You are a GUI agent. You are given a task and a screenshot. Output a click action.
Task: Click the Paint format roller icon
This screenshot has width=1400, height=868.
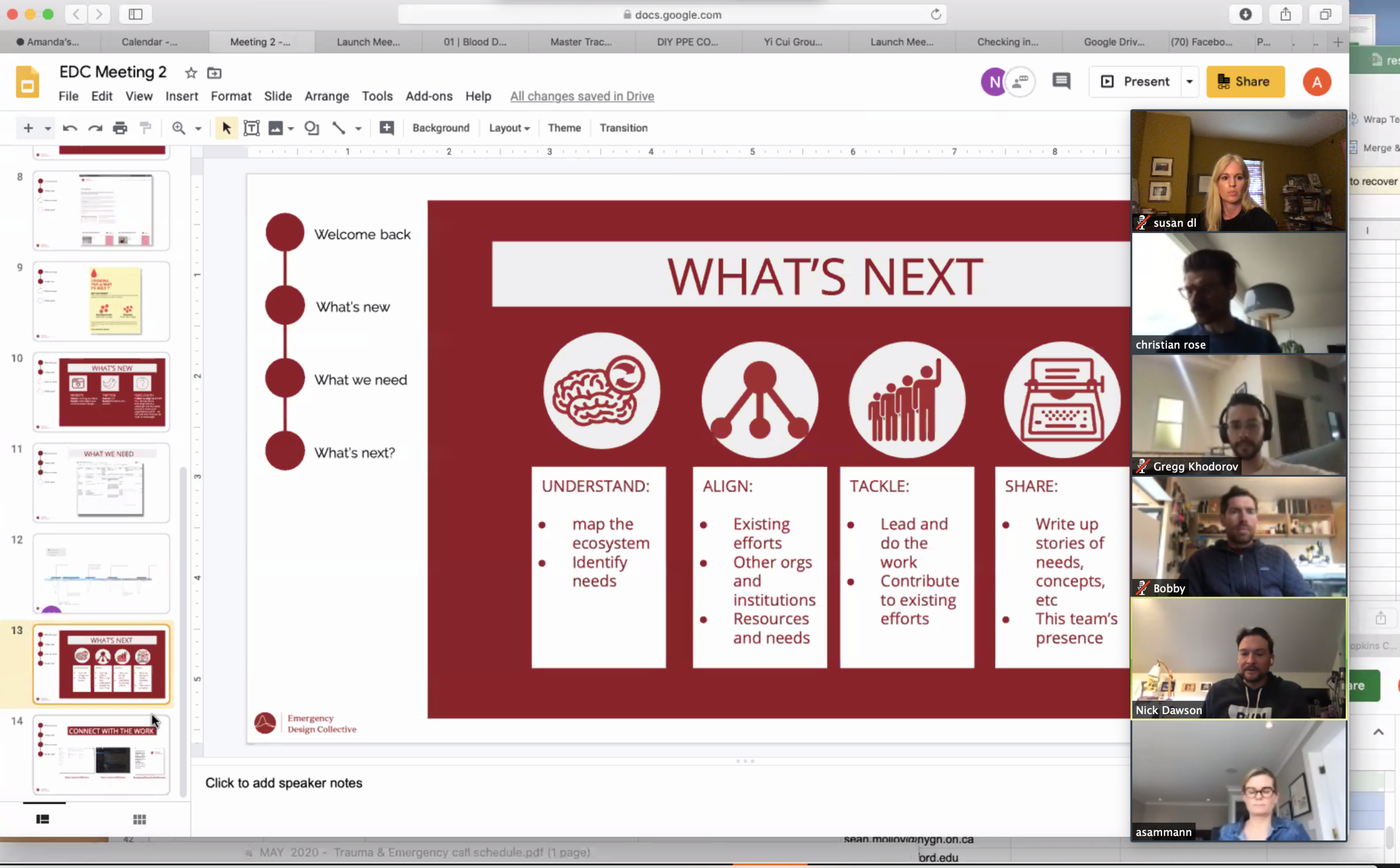pyautogui.click(x=145, y=128)
